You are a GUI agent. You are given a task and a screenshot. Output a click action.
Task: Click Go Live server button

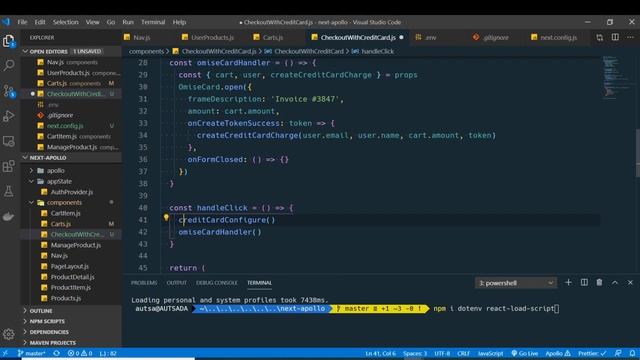tap(524, 353)
